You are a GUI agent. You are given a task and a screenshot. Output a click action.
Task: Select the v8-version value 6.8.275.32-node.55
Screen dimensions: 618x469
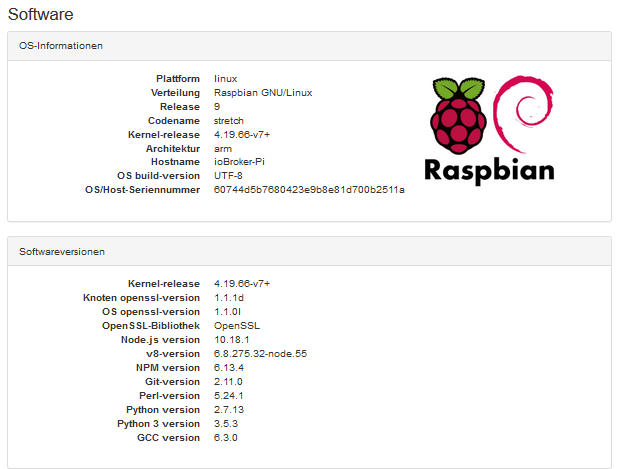point(261,354)
